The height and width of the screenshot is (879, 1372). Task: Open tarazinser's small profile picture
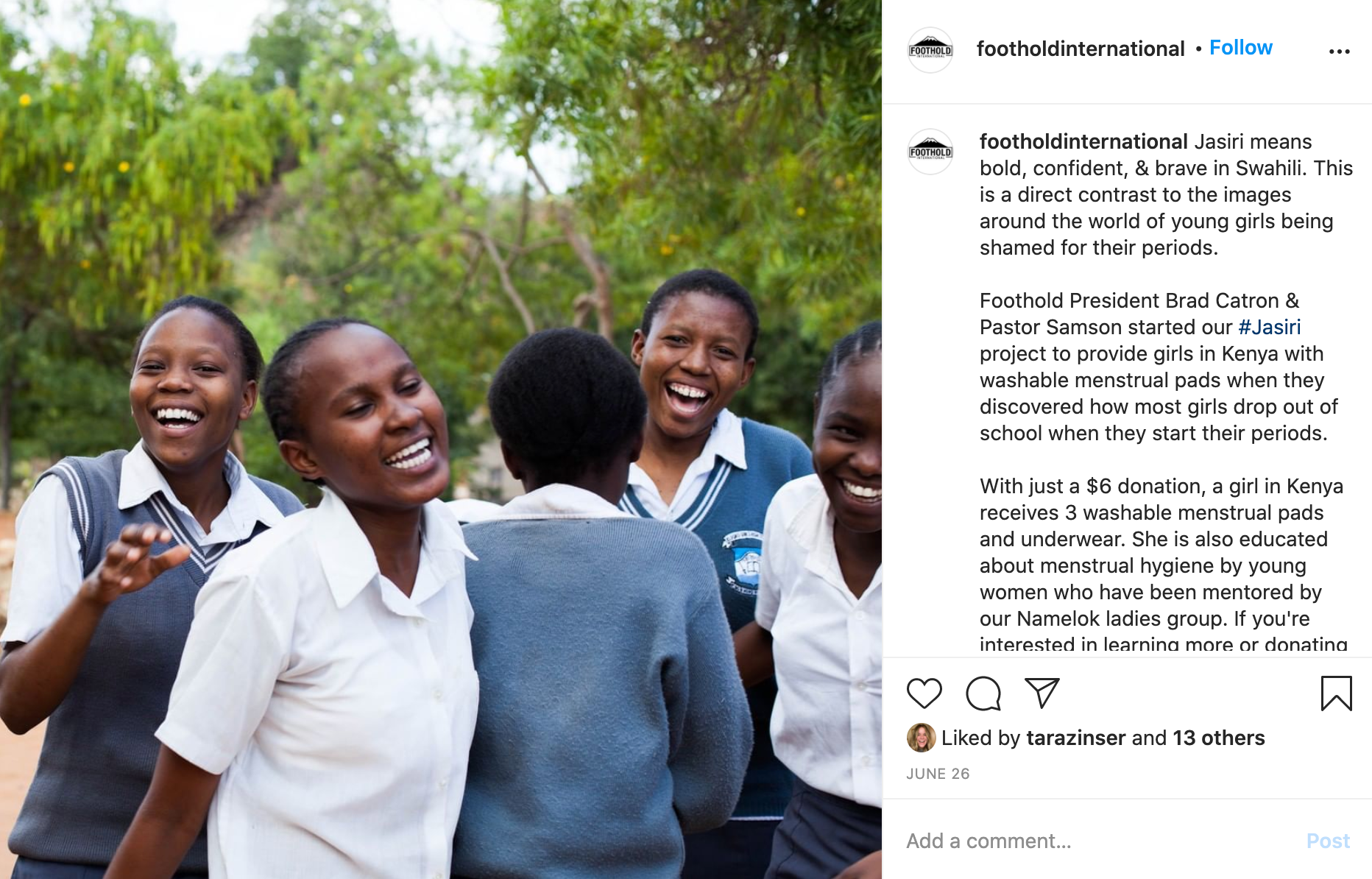point(921,738)
